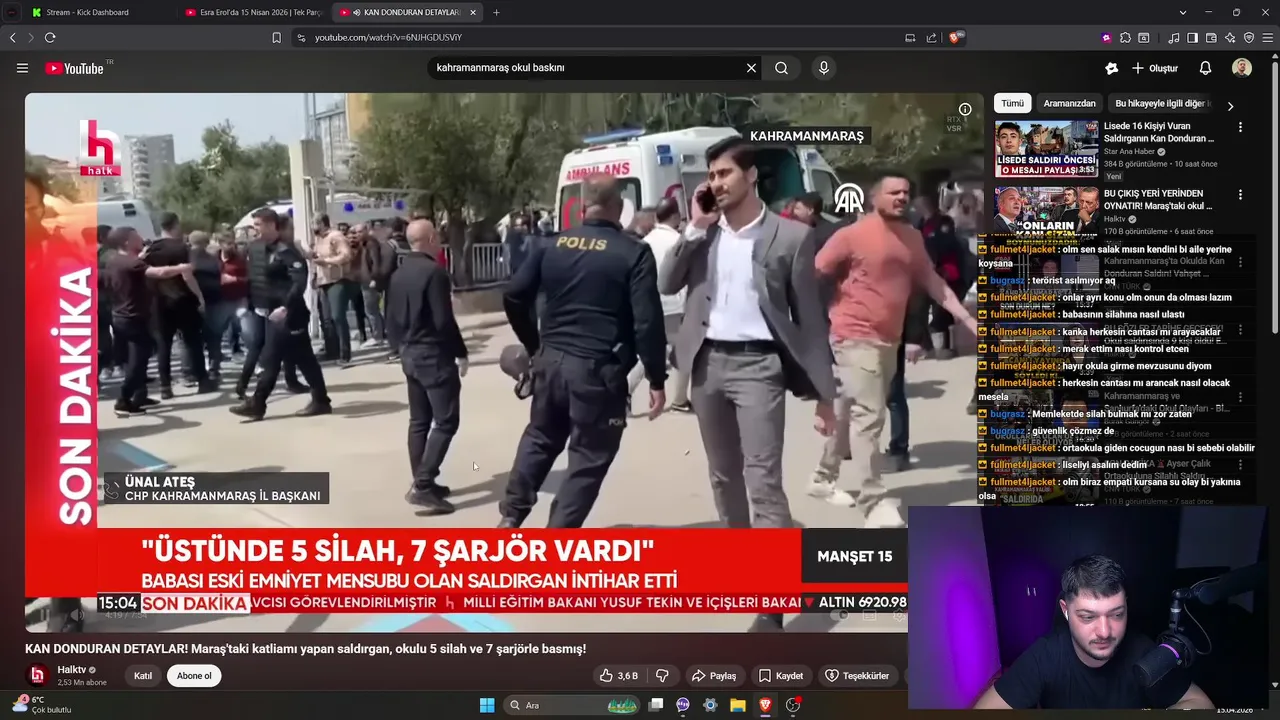This screenshot has width=1280, height=720.
Task: Click the Paylaş share button
Action: click(x=714, y=676)
